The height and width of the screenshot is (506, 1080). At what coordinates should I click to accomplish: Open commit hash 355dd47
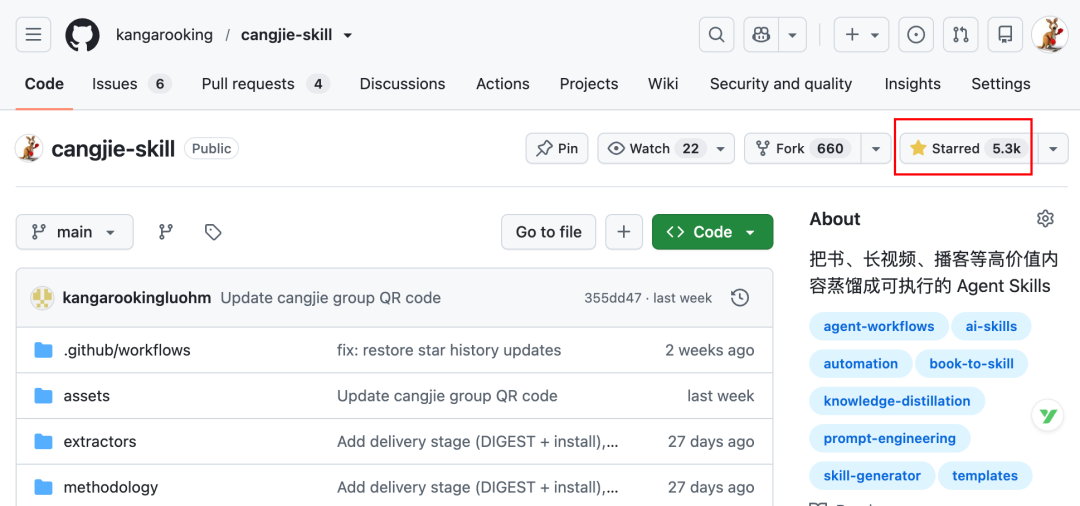613,298
